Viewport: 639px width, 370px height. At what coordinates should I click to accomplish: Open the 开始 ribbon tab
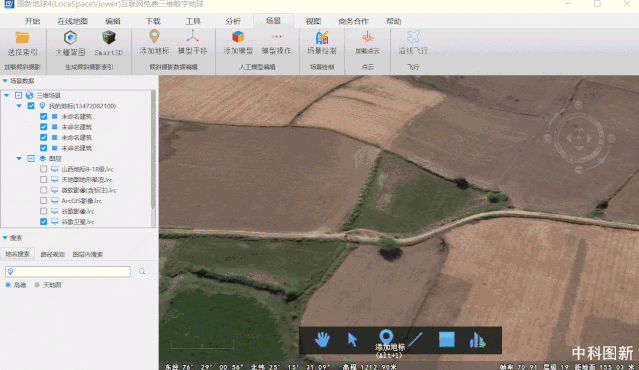[x=32, y=21]
